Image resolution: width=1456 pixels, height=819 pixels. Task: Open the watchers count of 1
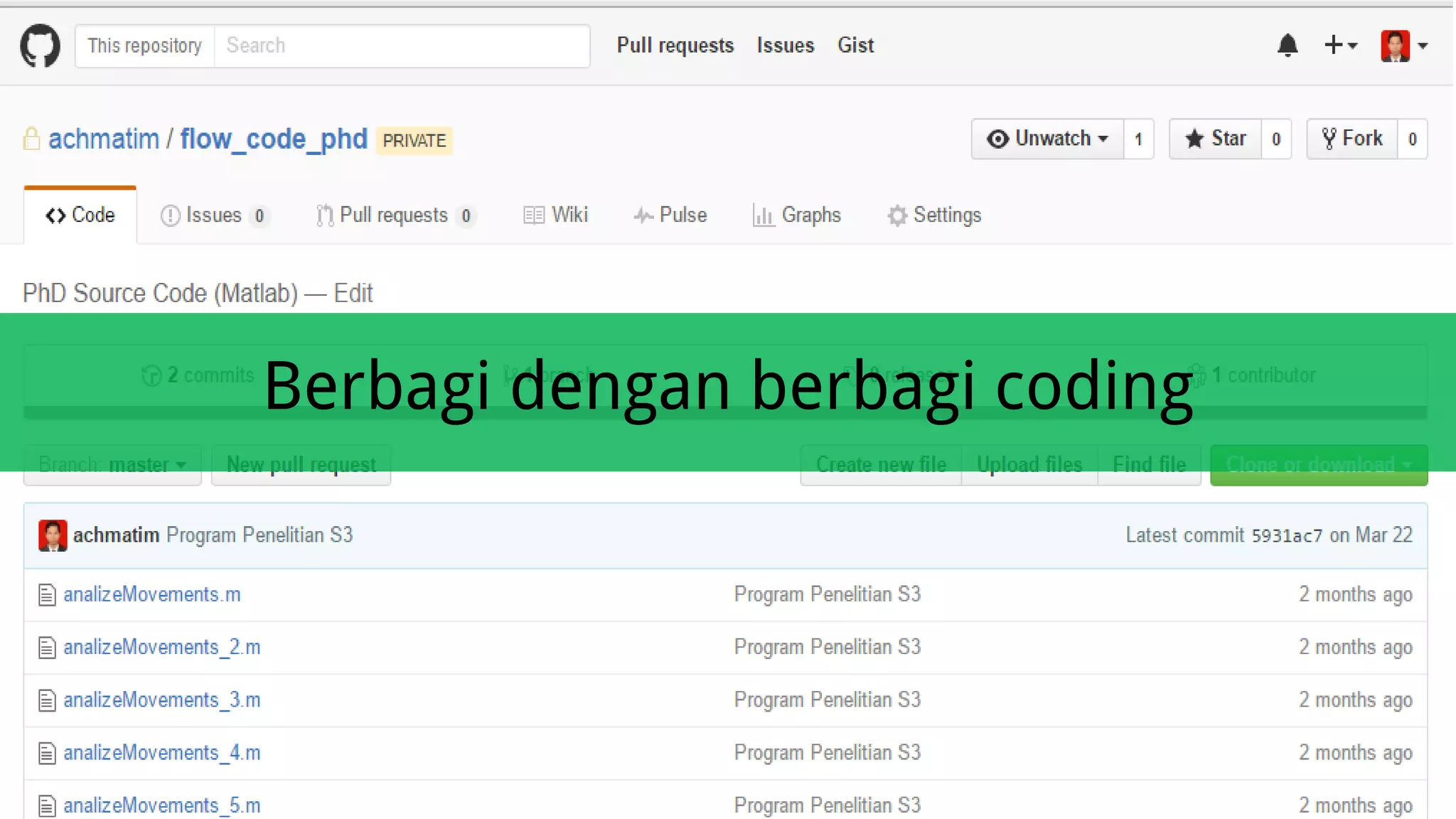(1138, 139)
